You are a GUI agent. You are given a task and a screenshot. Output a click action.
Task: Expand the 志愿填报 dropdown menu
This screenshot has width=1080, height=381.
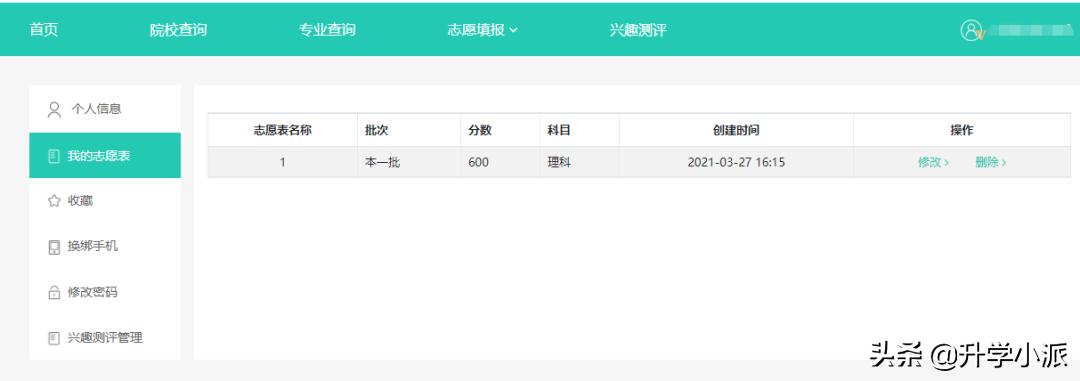click(x=482, y=30)
